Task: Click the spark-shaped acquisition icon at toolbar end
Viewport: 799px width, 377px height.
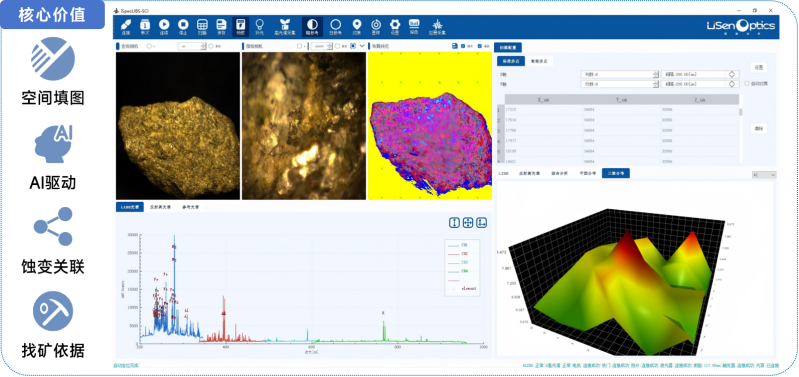Action: pos(437,24)
